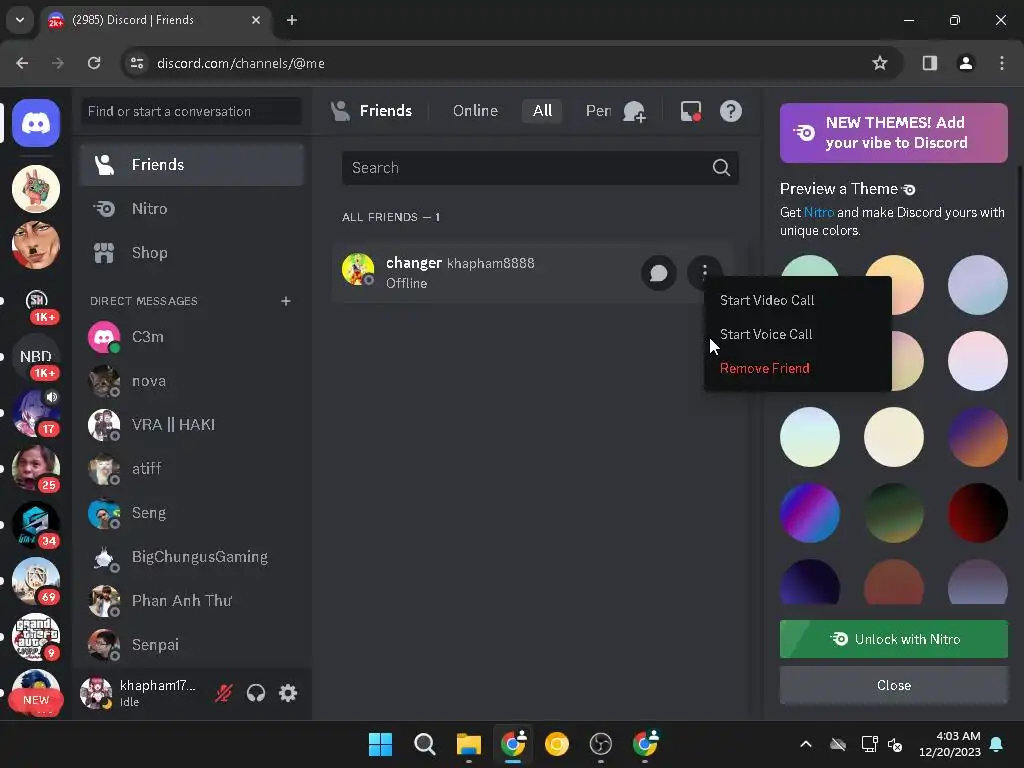
Task: Open Discord home direct messages icon
Action: tap(36, 123)
